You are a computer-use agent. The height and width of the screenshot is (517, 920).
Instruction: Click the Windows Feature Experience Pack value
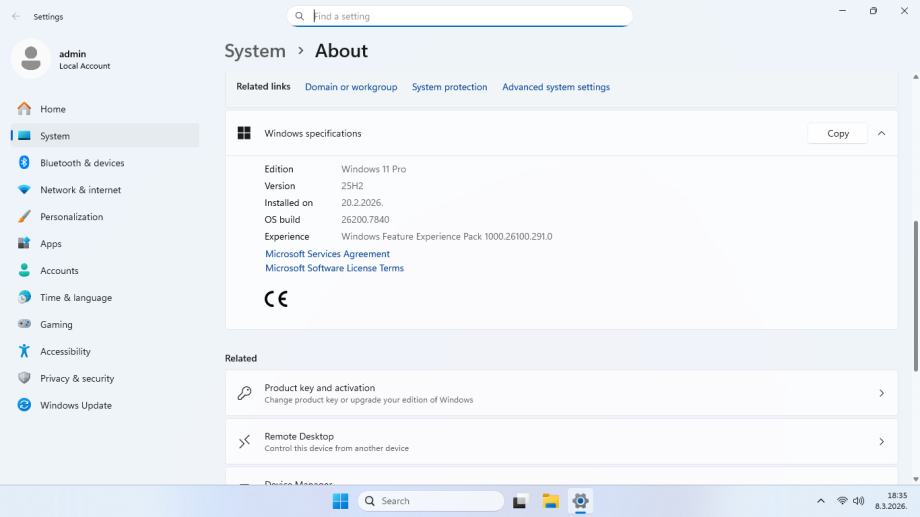(447, 236)
